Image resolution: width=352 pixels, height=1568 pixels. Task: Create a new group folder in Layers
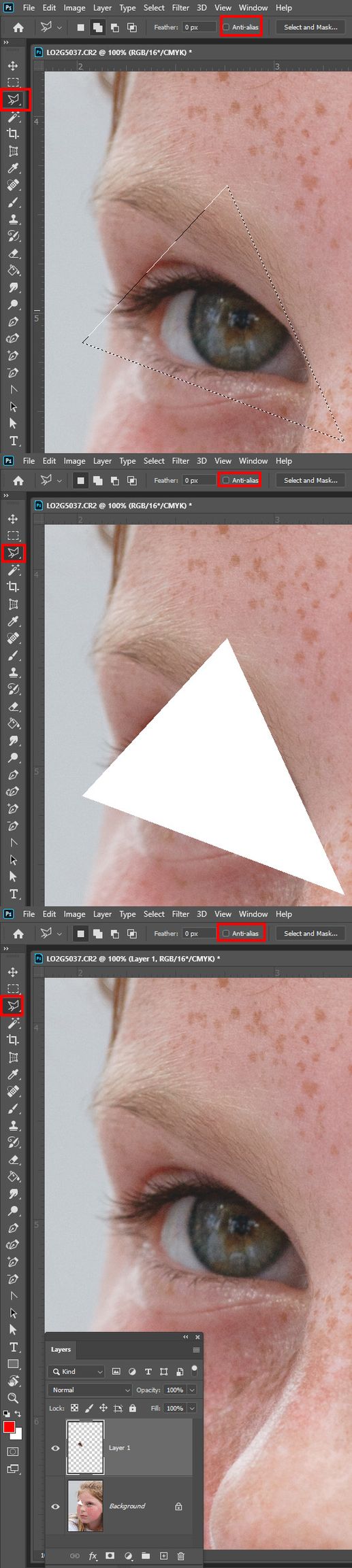point(146,1556)
